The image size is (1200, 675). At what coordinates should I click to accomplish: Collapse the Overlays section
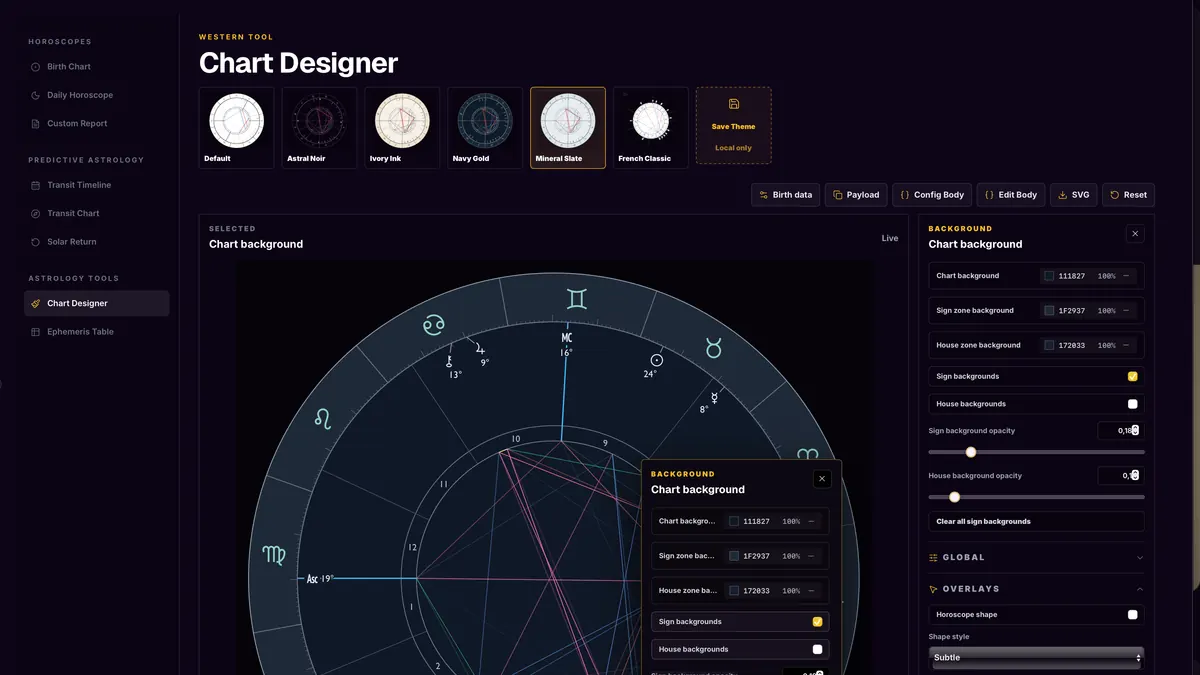pos(1036,589)
